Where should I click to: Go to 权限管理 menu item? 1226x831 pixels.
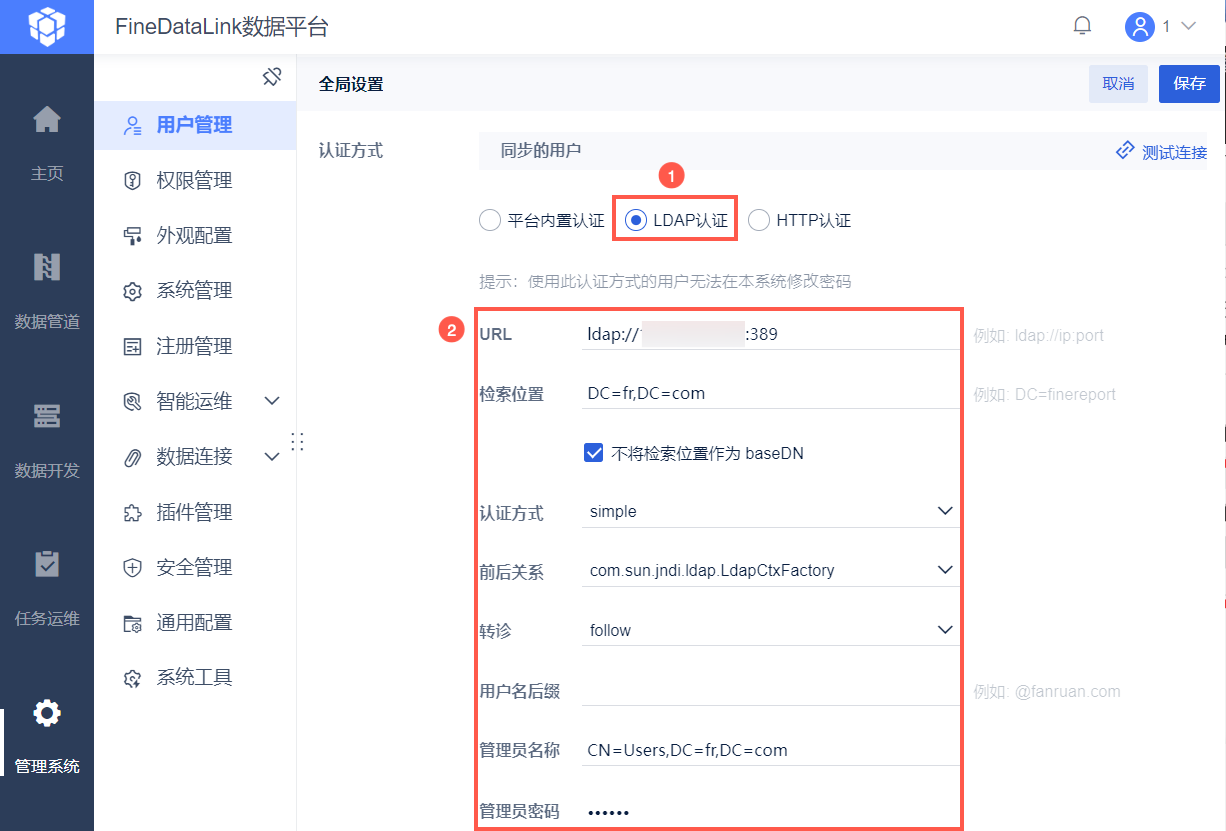195,181
